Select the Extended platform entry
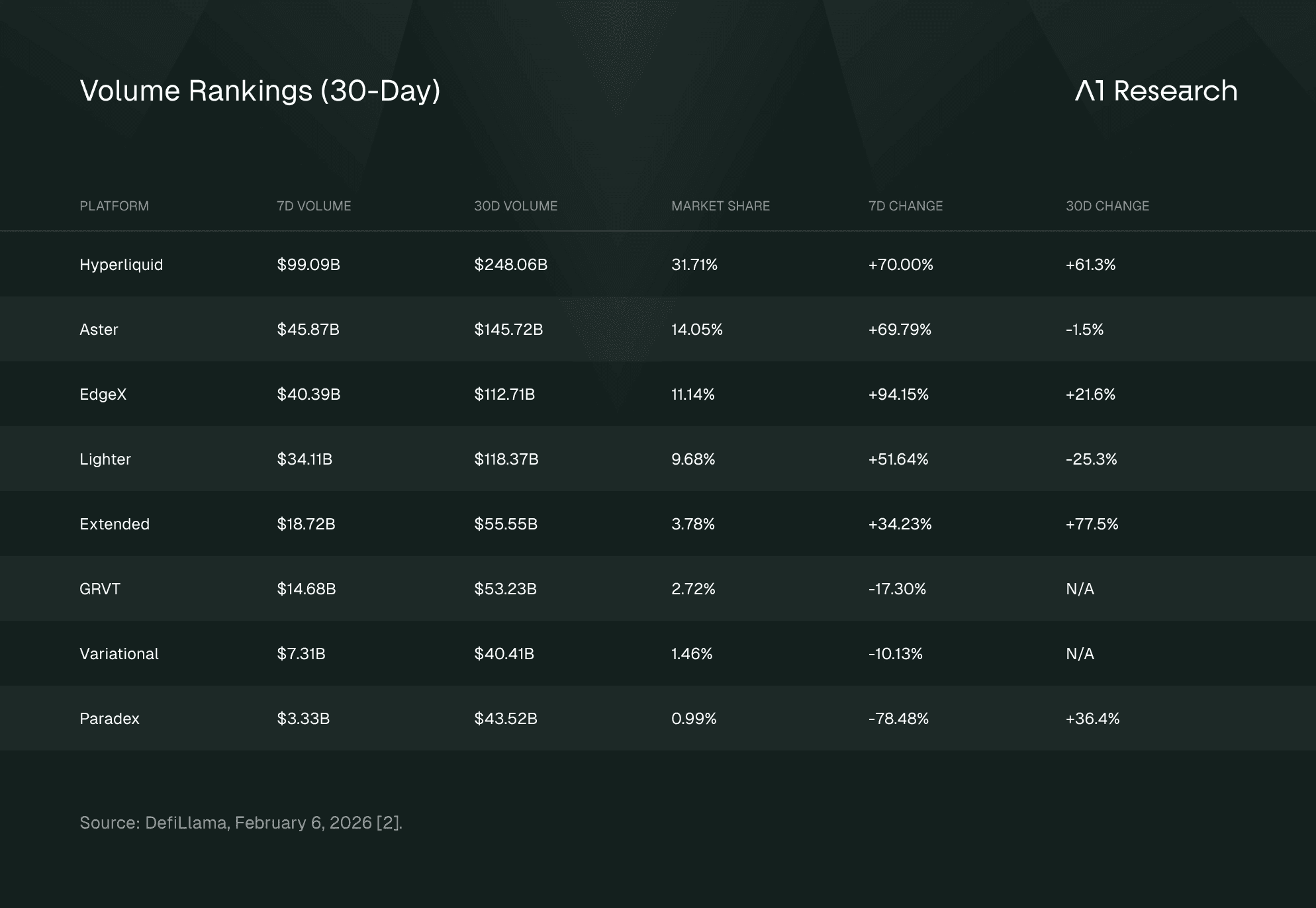The image size is (1316, 908). click(x=115, y=524)
